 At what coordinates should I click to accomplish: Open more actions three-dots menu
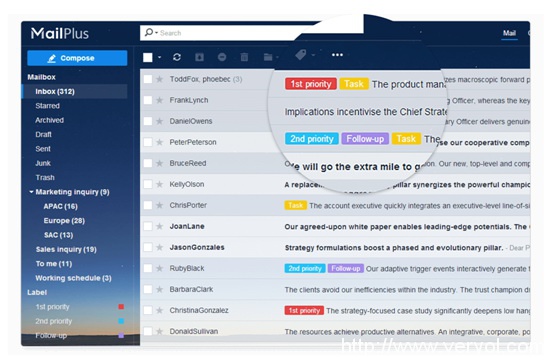[x=337, y=55]
